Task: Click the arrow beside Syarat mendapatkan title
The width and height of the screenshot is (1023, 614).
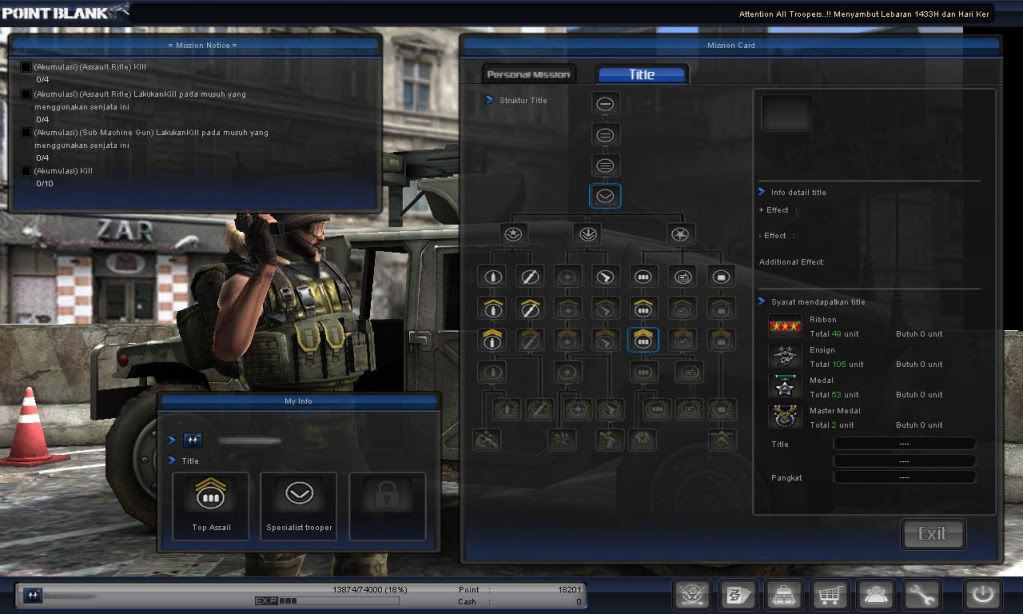Action: pyautogui.click(x=761, y=301)
